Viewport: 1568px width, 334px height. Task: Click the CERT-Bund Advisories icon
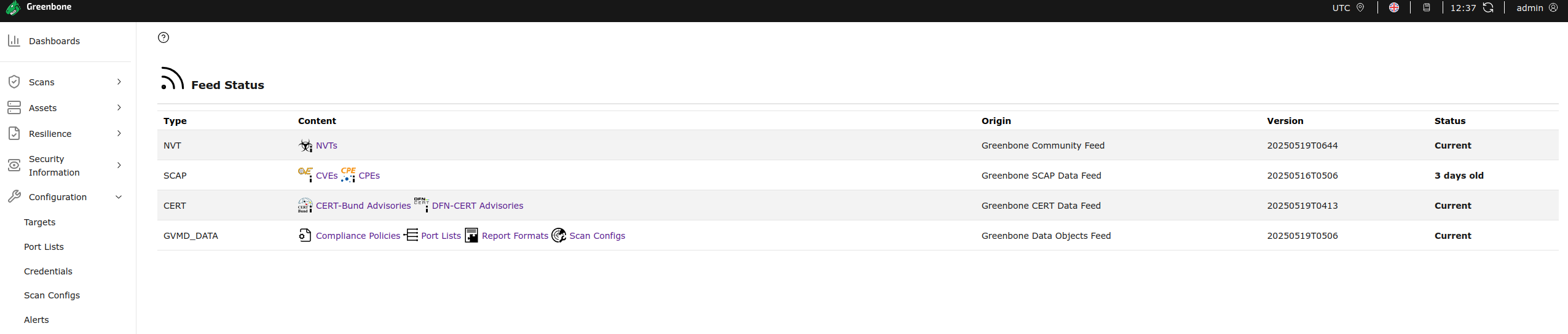click(305, 205)
